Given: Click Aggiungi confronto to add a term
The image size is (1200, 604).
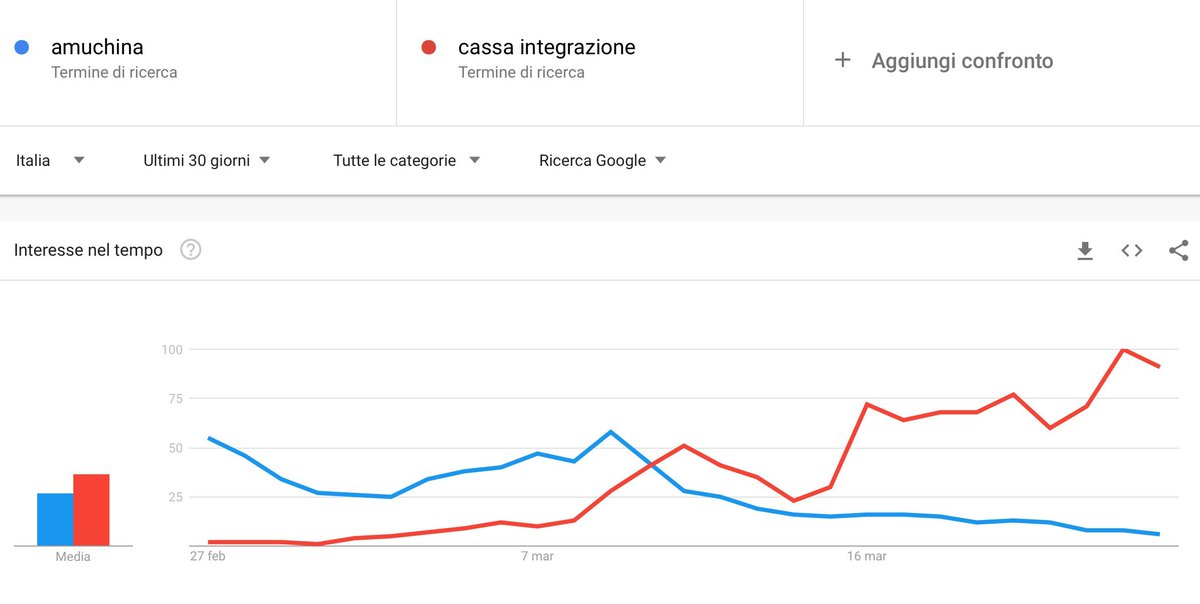Looking at the screenshot, I should click(962, 61).
